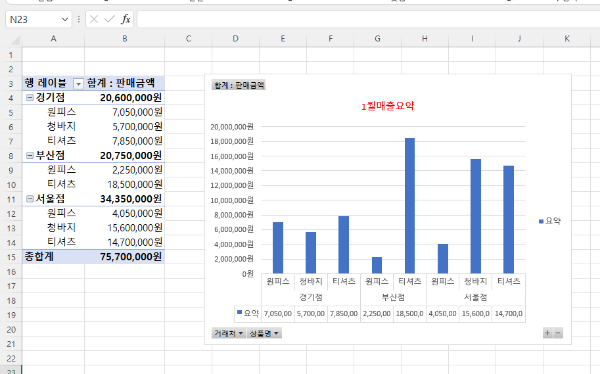This screenshot has width=600, height=374.
Task: Click the tallest bar for 부산점 티셔츠
Action: (x=410, y=206)
